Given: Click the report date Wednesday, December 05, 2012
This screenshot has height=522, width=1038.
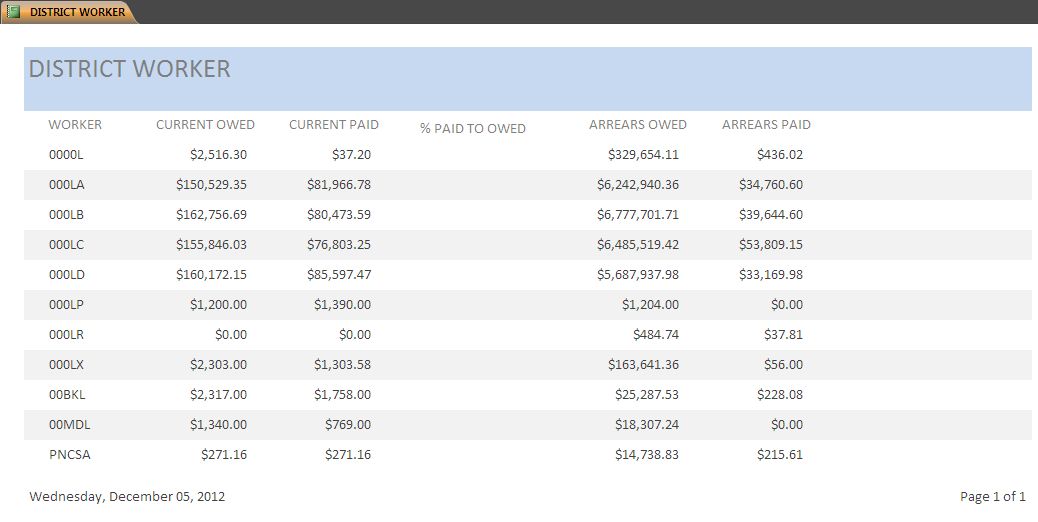Looking at the screenshot, I should tap(127, 496).
